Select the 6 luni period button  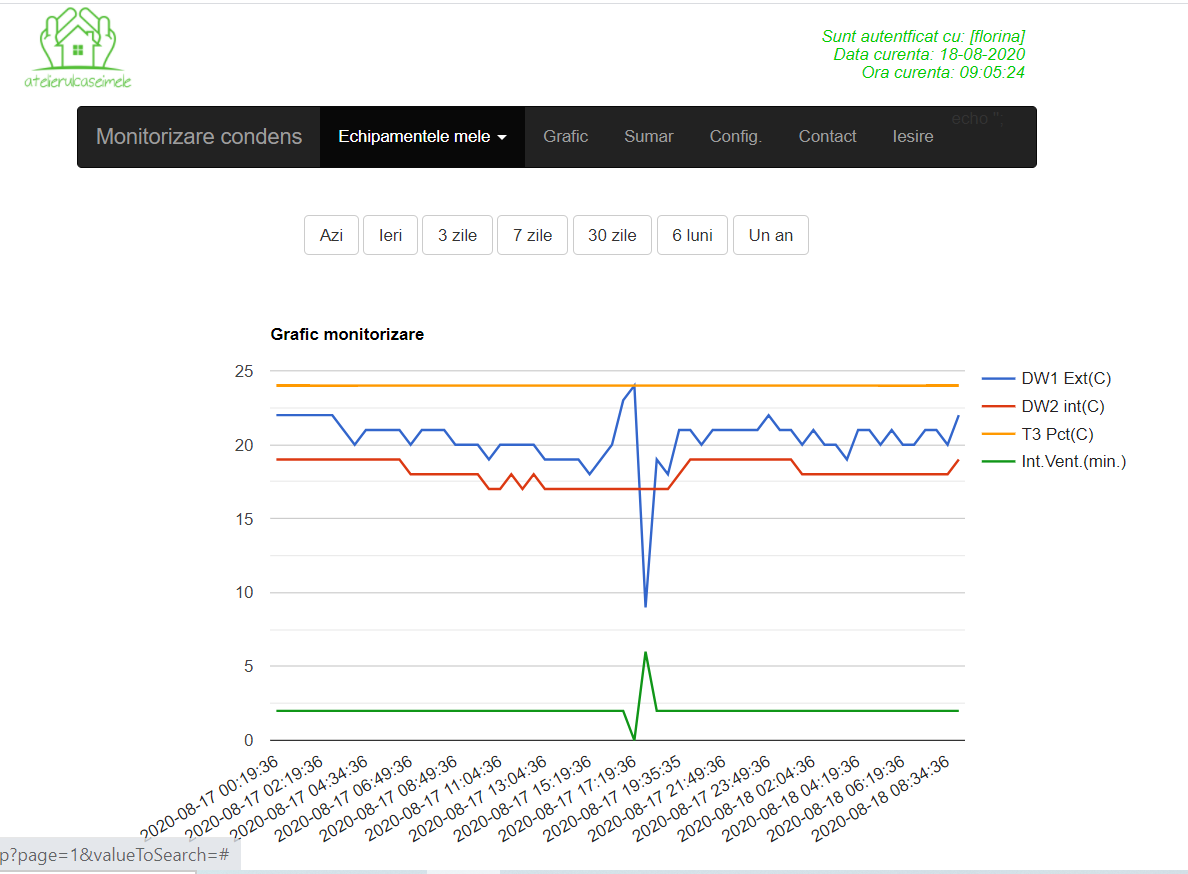(x=692, y=235)
